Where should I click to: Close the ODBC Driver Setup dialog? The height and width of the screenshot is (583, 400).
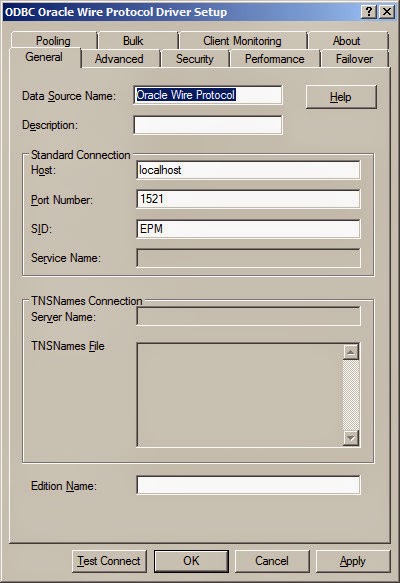pyautogui.click(x=387, y=12)
